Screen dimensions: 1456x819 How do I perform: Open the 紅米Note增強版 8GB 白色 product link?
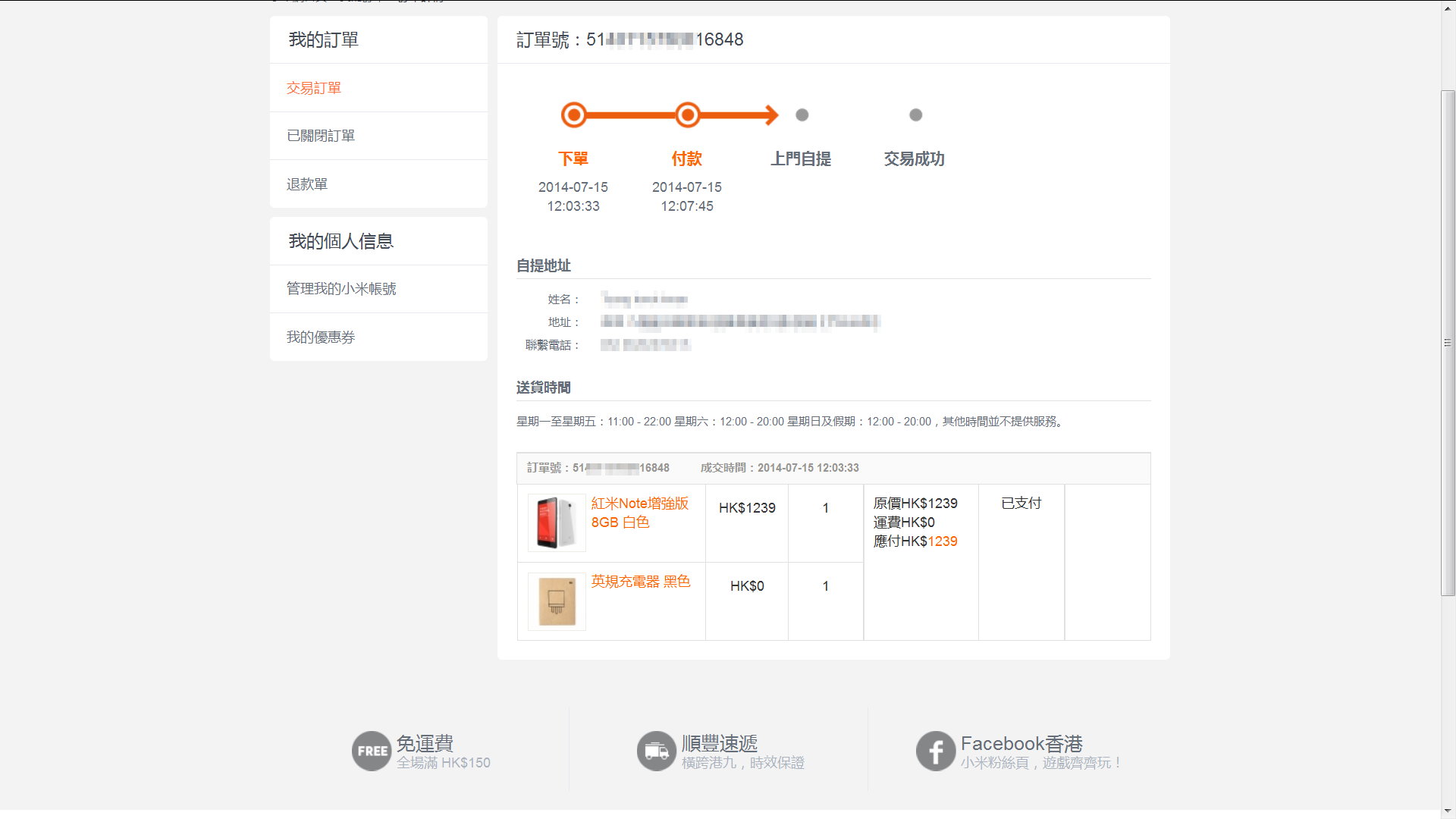(x=640, y=513)
